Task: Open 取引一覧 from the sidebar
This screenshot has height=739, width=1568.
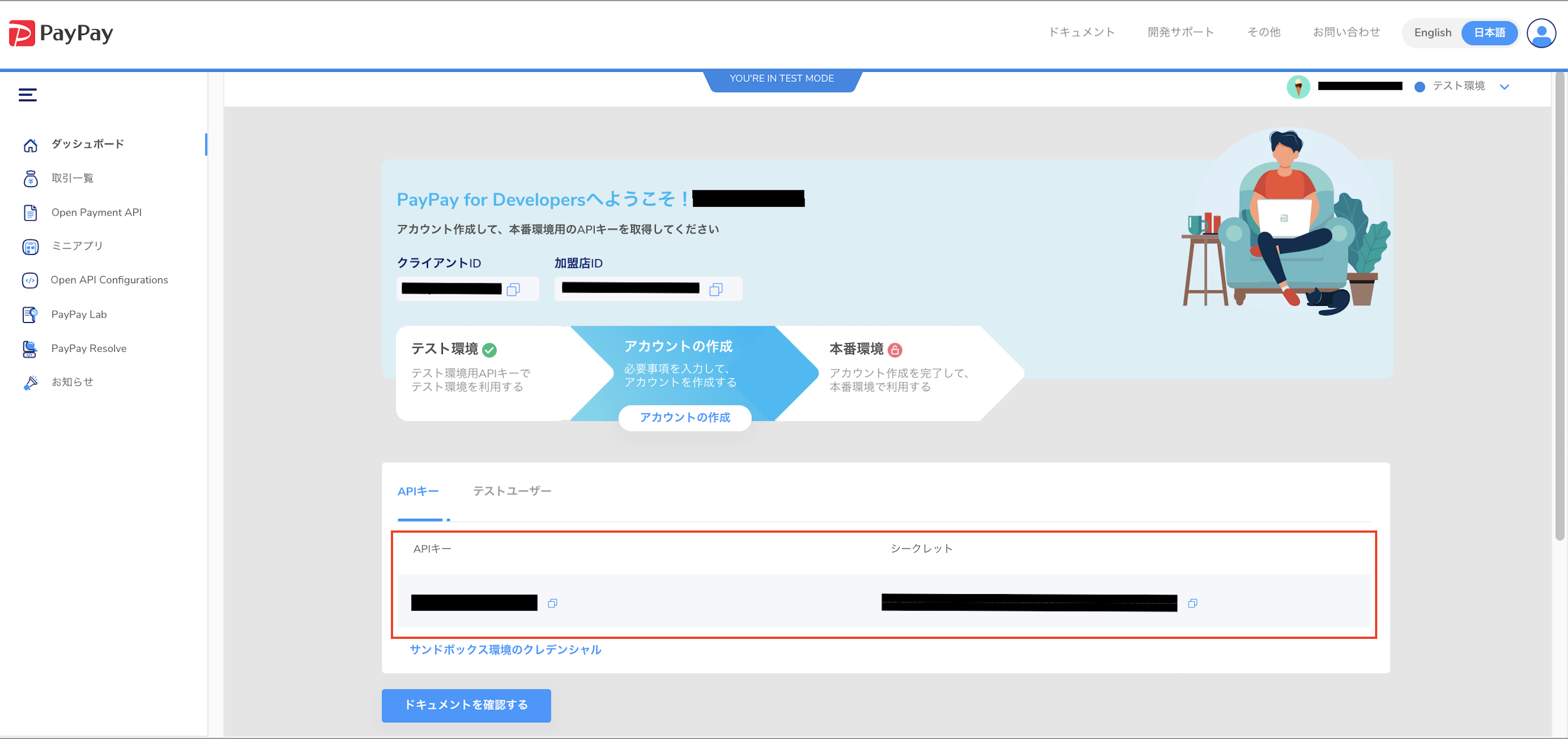Action: click(72, 178)
